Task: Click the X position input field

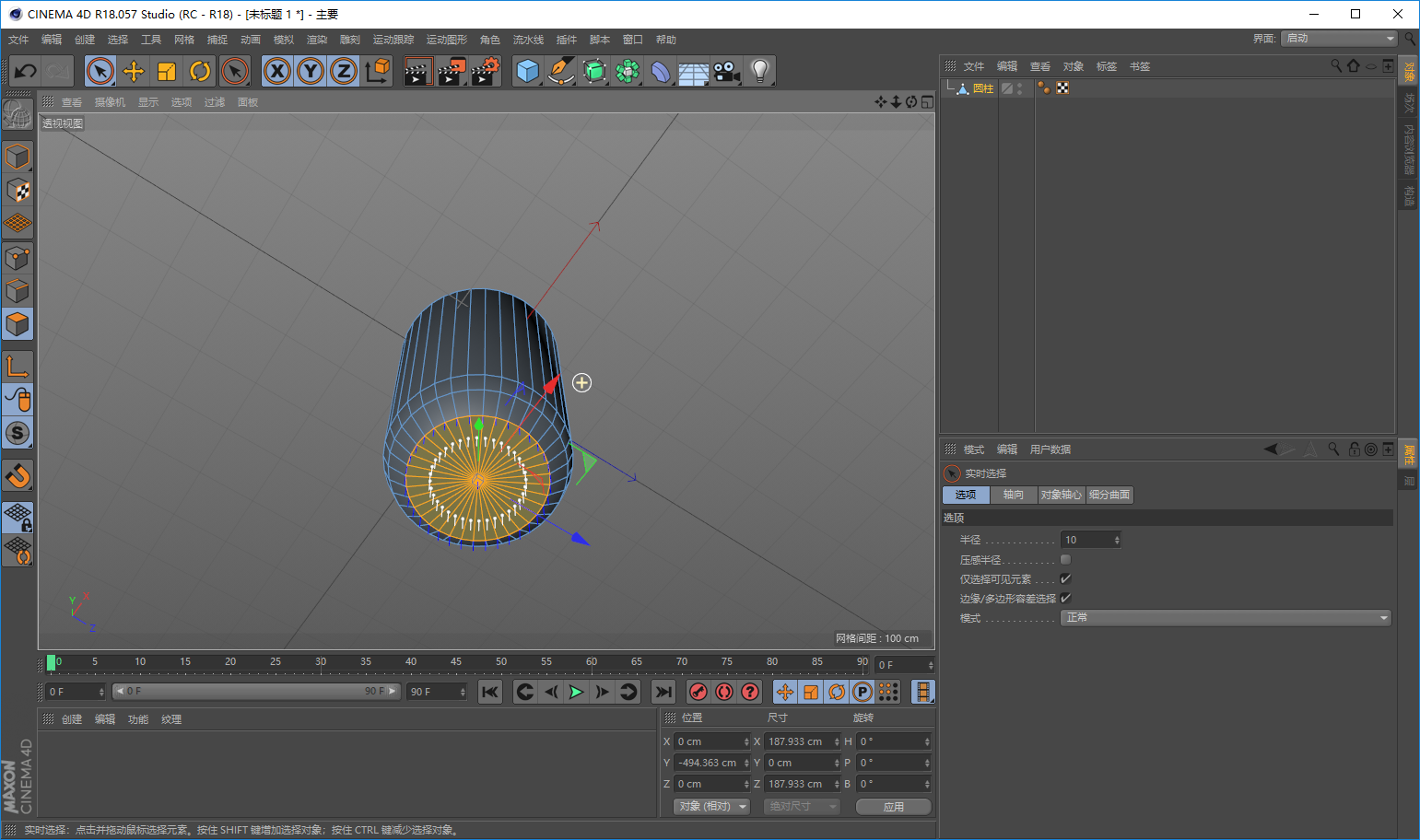Action: tap(712, 741)
